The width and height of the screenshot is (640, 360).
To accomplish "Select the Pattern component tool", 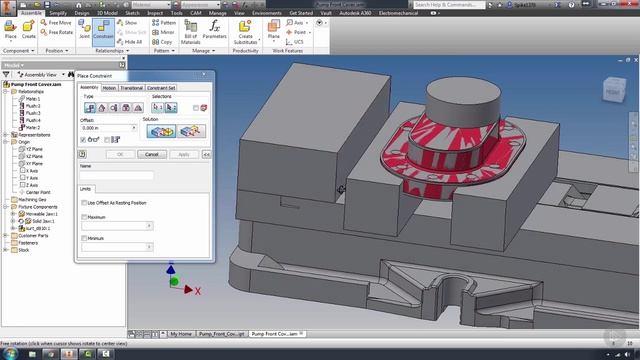I will coord(164,23).
